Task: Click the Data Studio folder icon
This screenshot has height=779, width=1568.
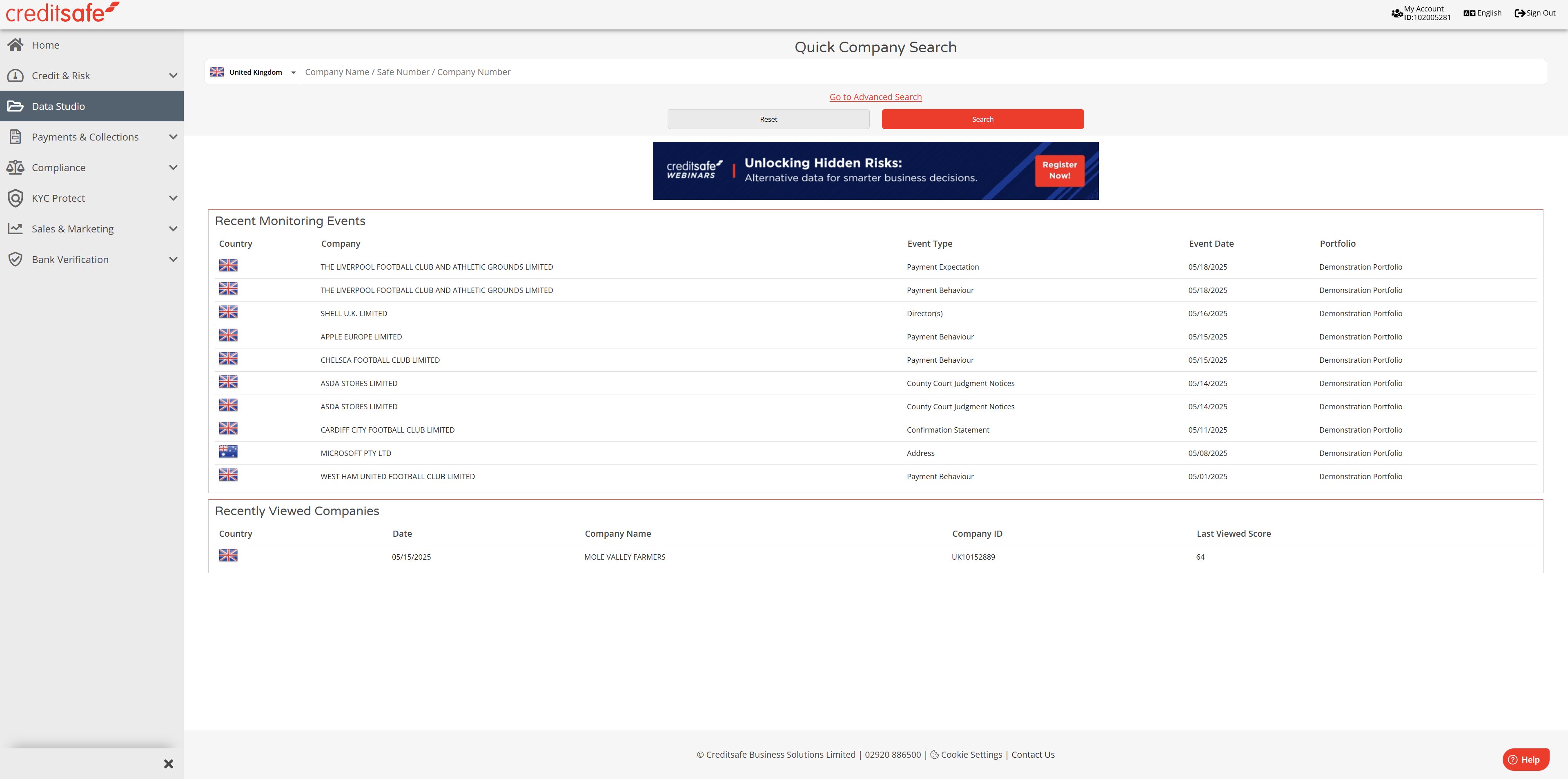Action: coord(15,106)
